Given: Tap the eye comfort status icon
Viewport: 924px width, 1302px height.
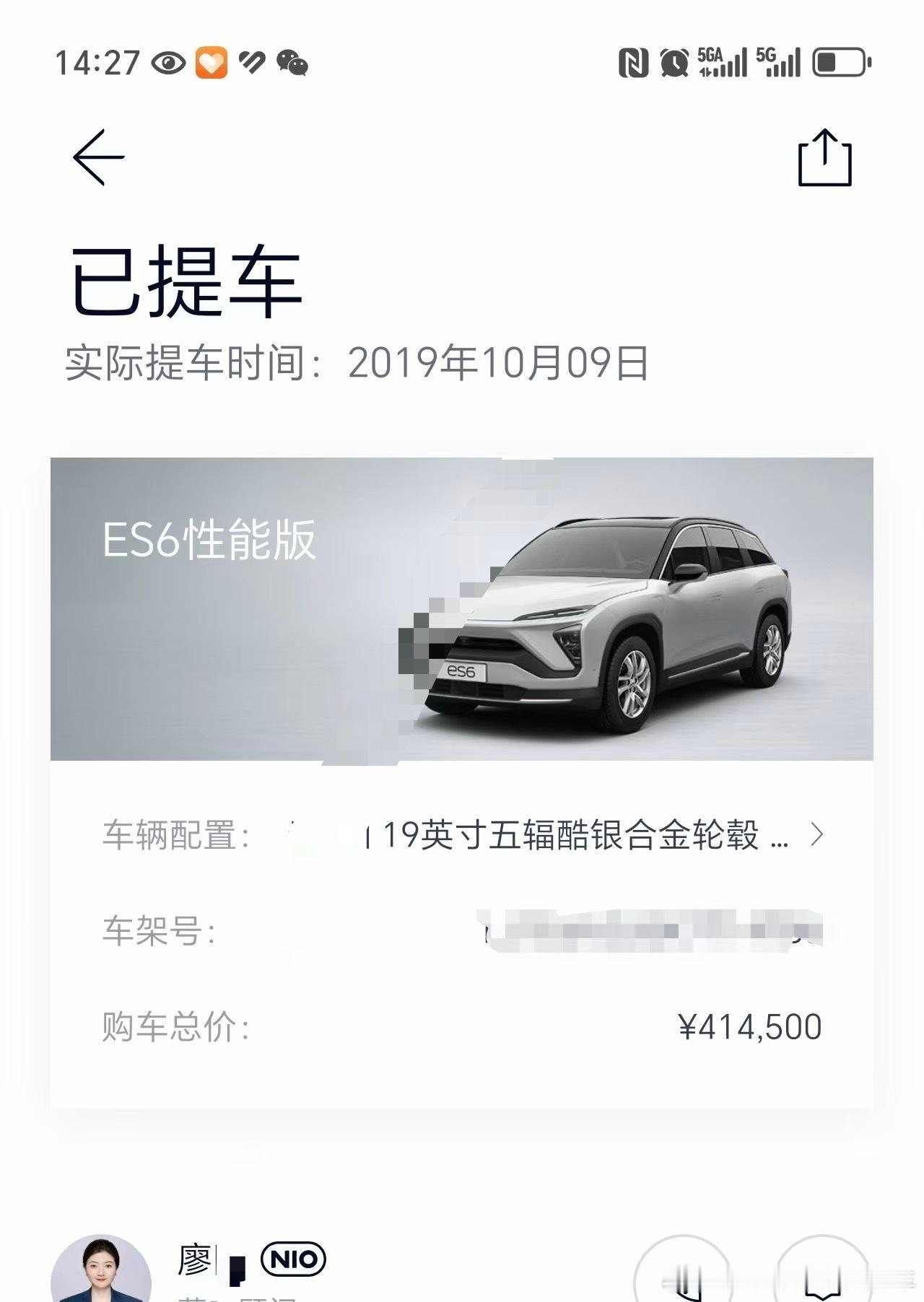Looking at the screenshot, I should coord(169,63).
